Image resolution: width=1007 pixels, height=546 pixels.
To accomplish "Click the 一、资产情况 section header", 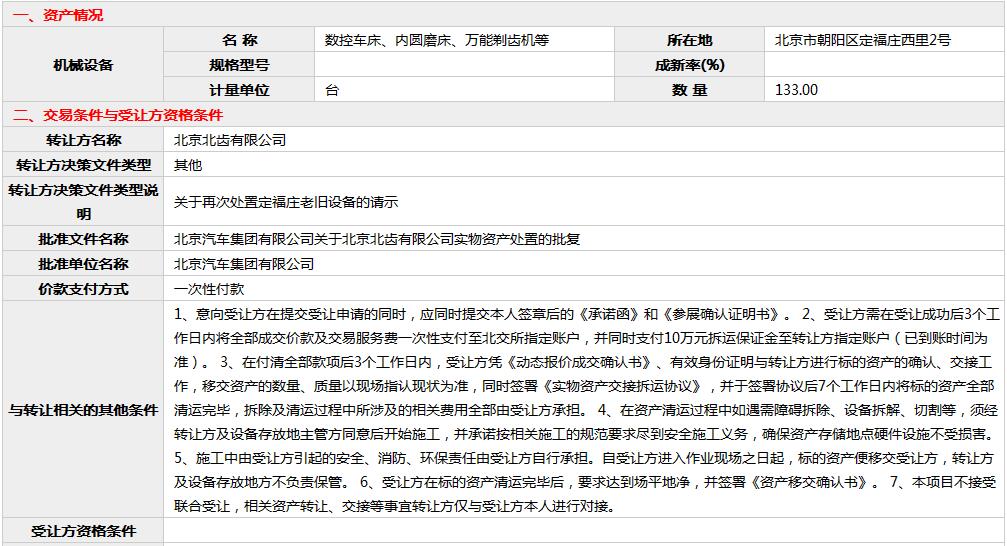I will 58,15.
